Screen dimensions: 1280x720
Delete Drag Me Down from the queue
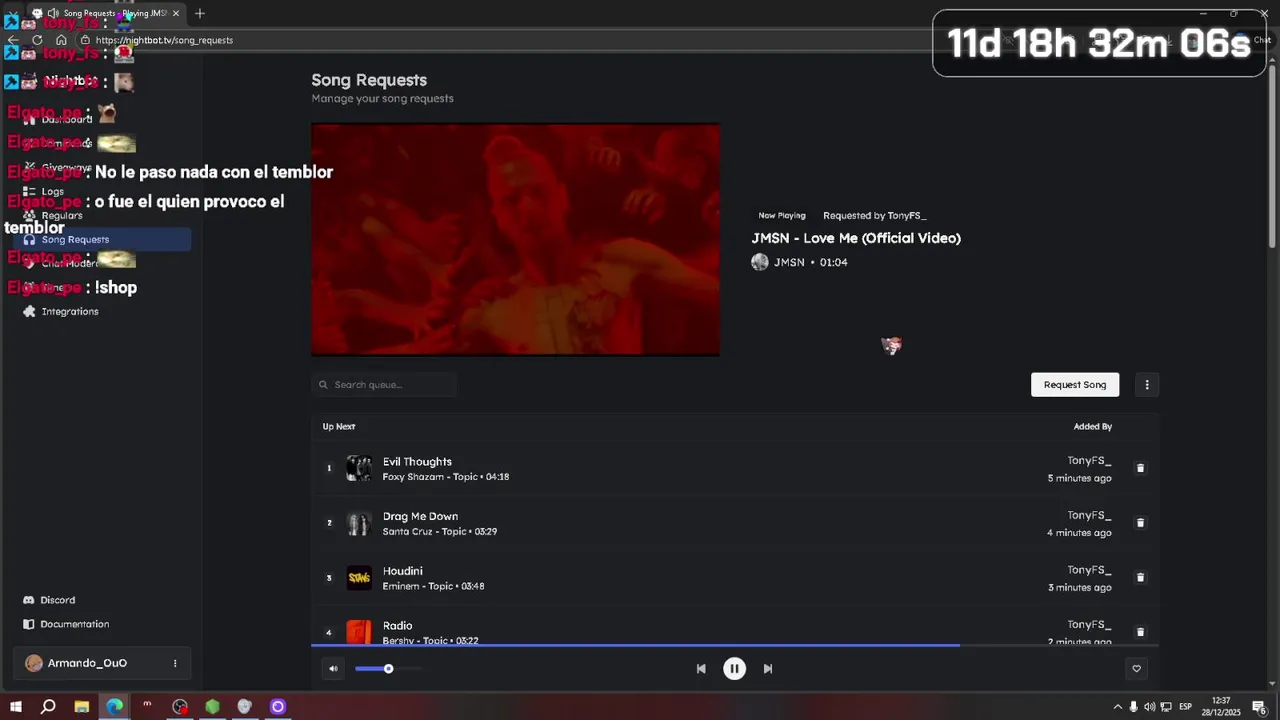point(1140,523)
